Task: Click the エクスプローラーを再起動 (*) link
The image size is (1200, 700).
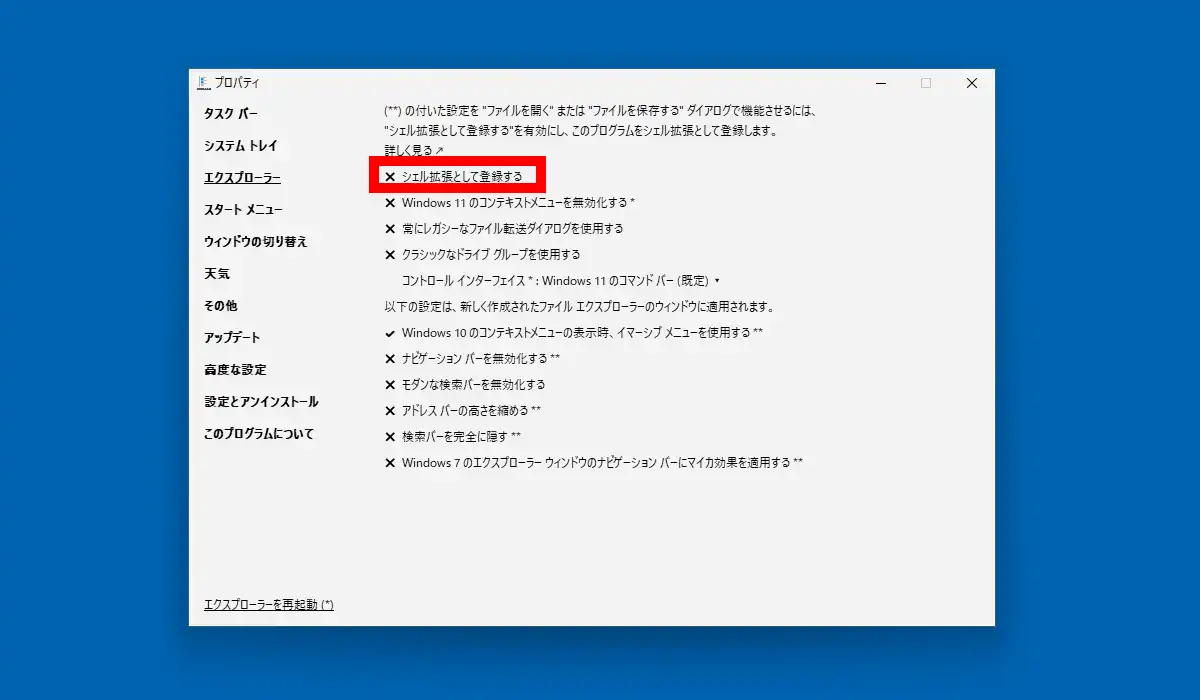Action: (269, 605)
